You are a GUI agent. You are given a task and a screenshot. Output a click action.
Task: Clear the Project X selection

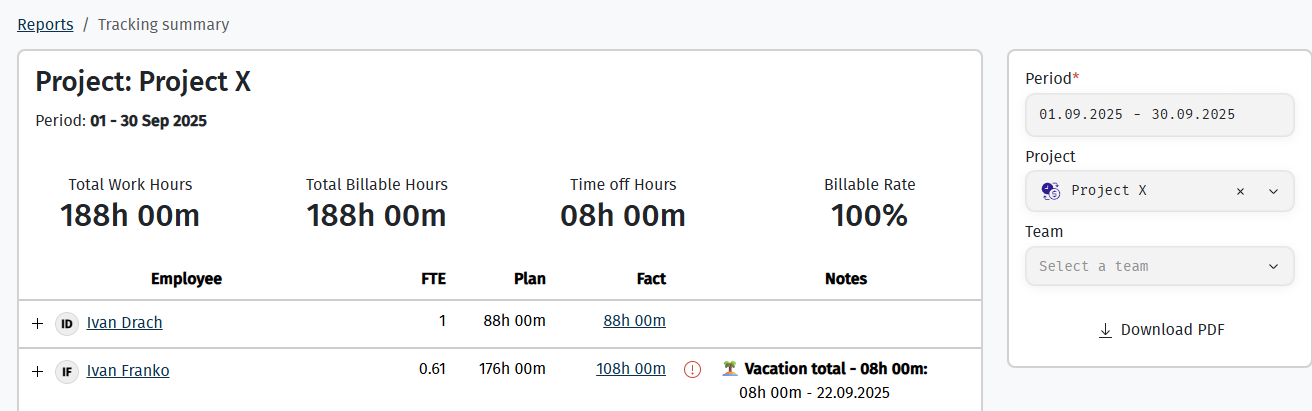point(1240,191)
